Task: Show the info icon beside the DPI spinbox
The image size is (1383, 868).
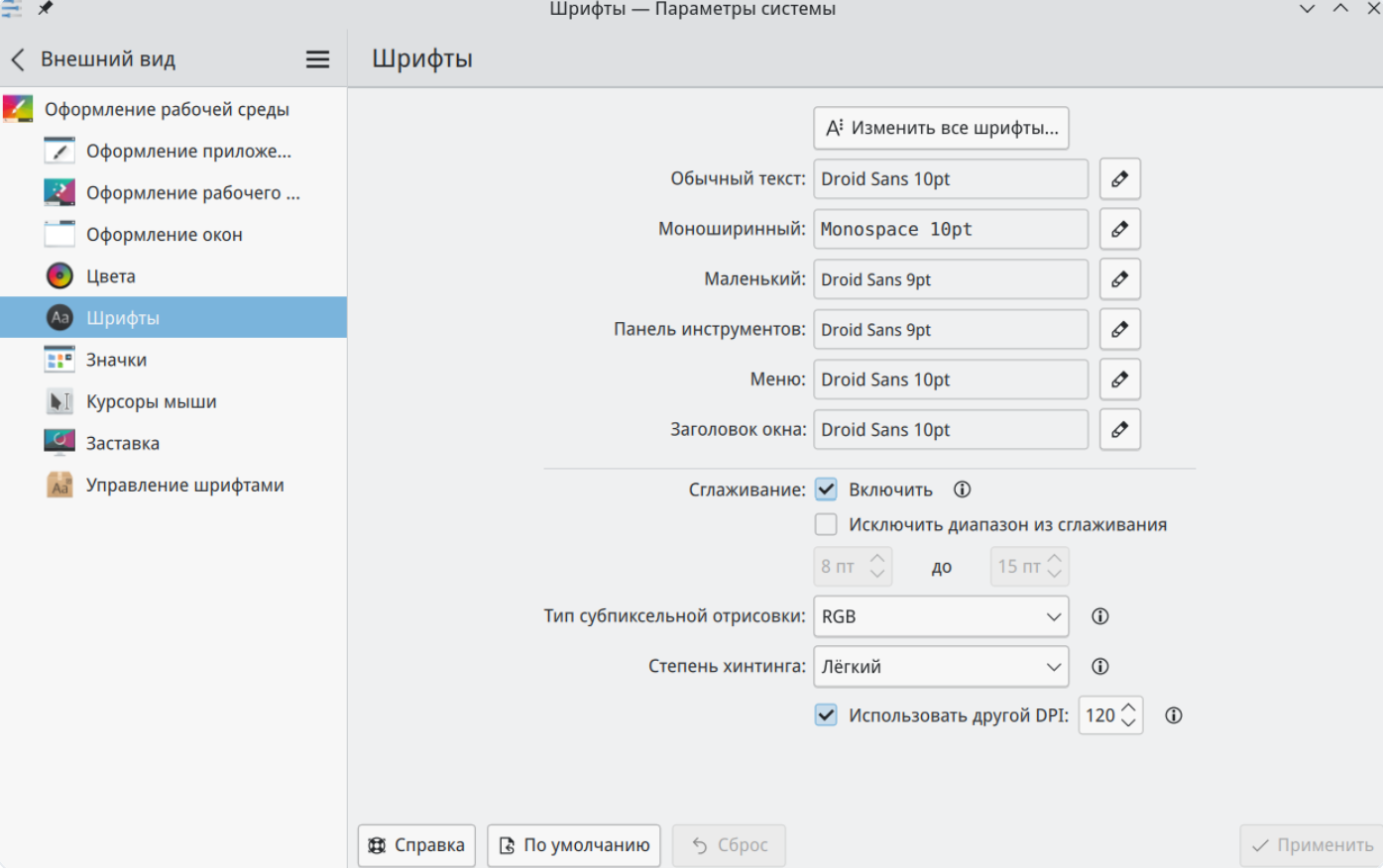Action: point(1174,715)
